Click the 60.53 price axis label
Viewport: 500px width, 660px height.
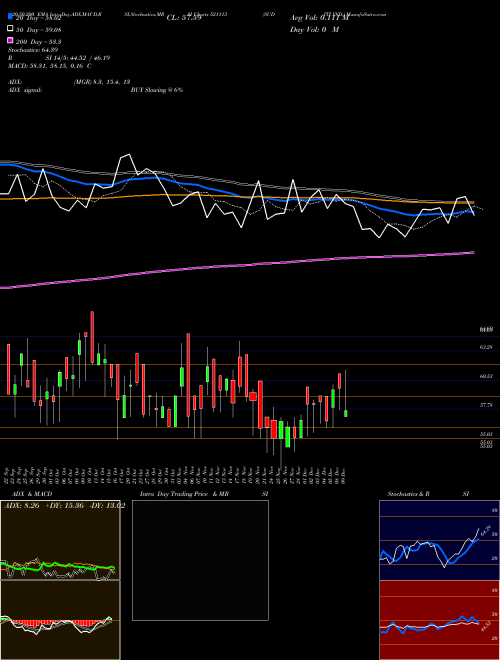tap(486, 376)
